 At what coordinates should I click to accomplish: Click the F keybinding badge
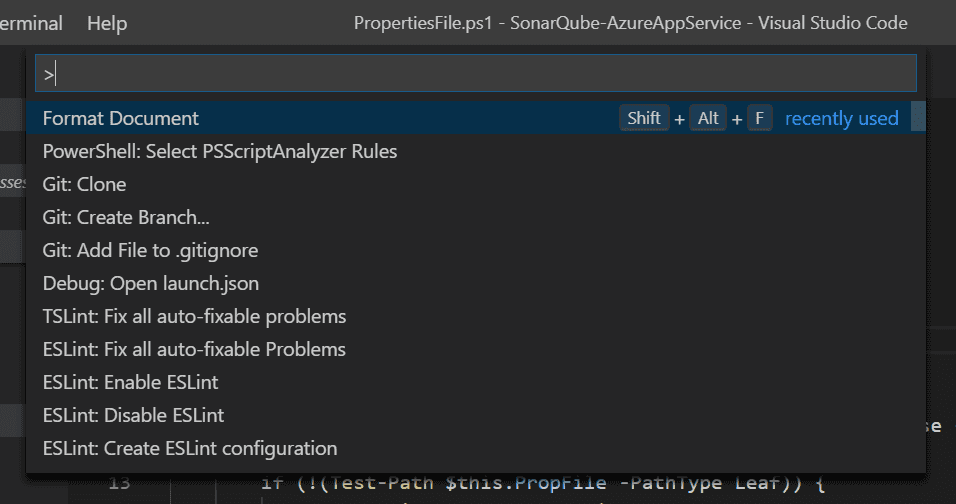(x=759, y=118)
